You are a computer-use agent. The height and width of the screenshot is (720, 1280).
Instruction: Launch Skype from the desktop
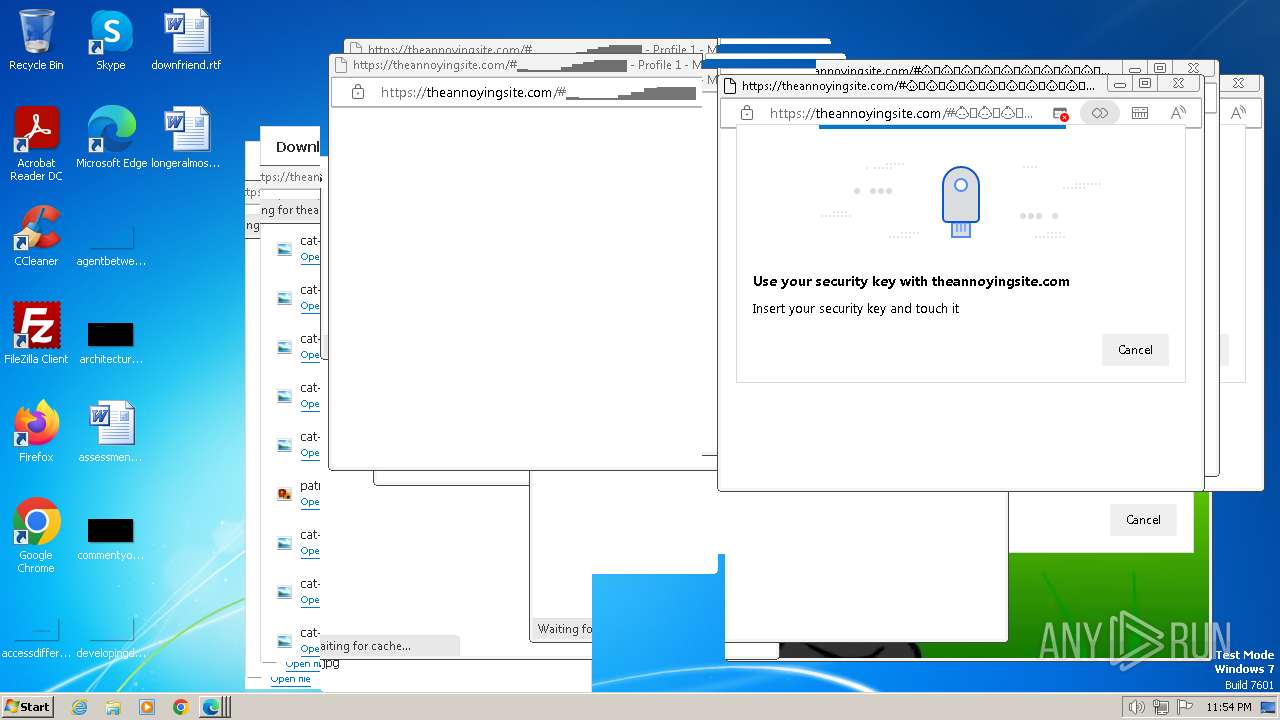click(110, 40)
